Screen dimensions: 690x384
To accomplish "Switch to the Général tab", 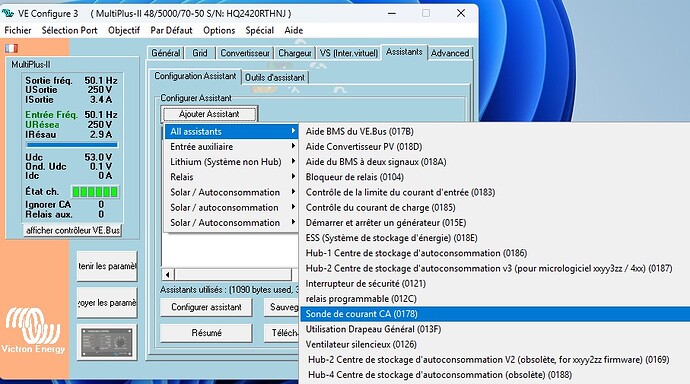I will pos(165,53).
